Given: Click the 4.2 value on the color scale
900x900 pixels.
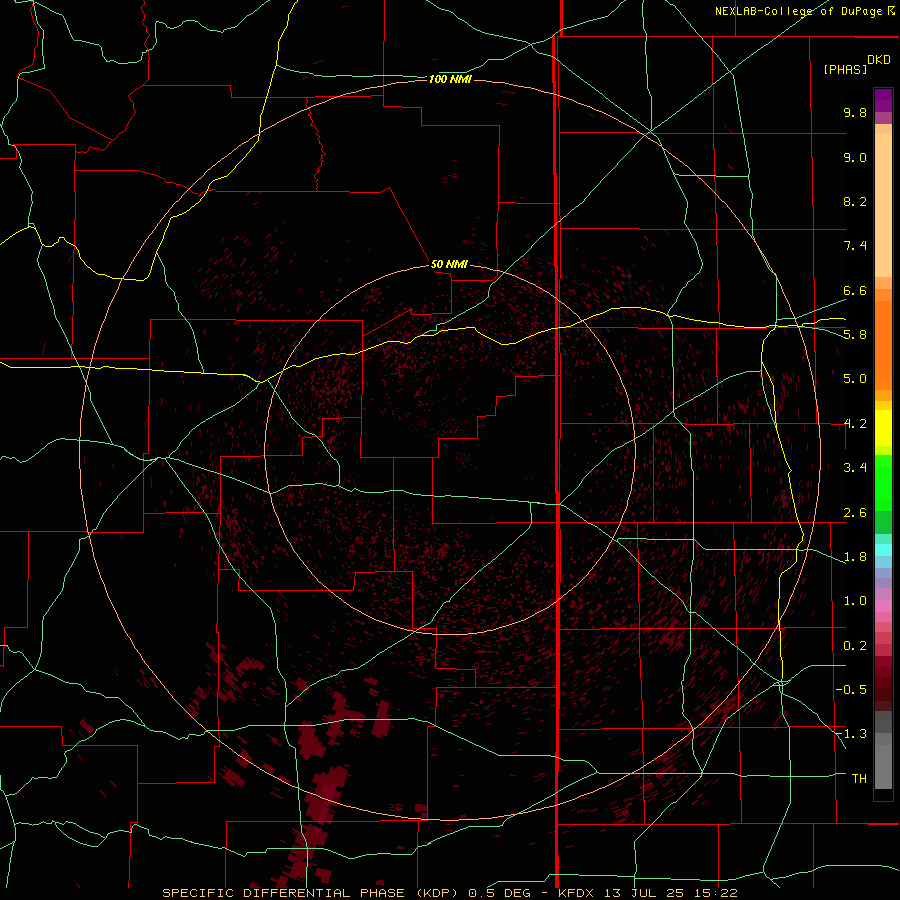Looking at the screenshot, I should click(x=855, y=424).
